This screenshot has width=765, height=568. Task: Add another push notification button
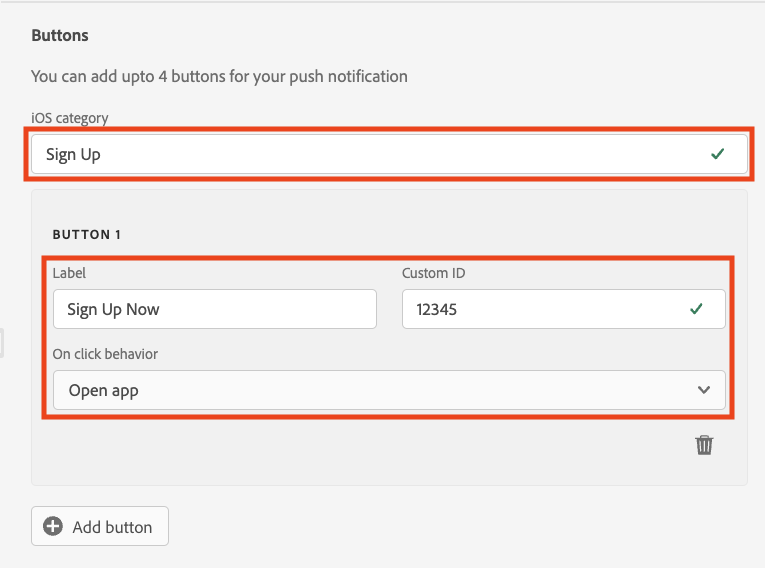click(100, 526)
